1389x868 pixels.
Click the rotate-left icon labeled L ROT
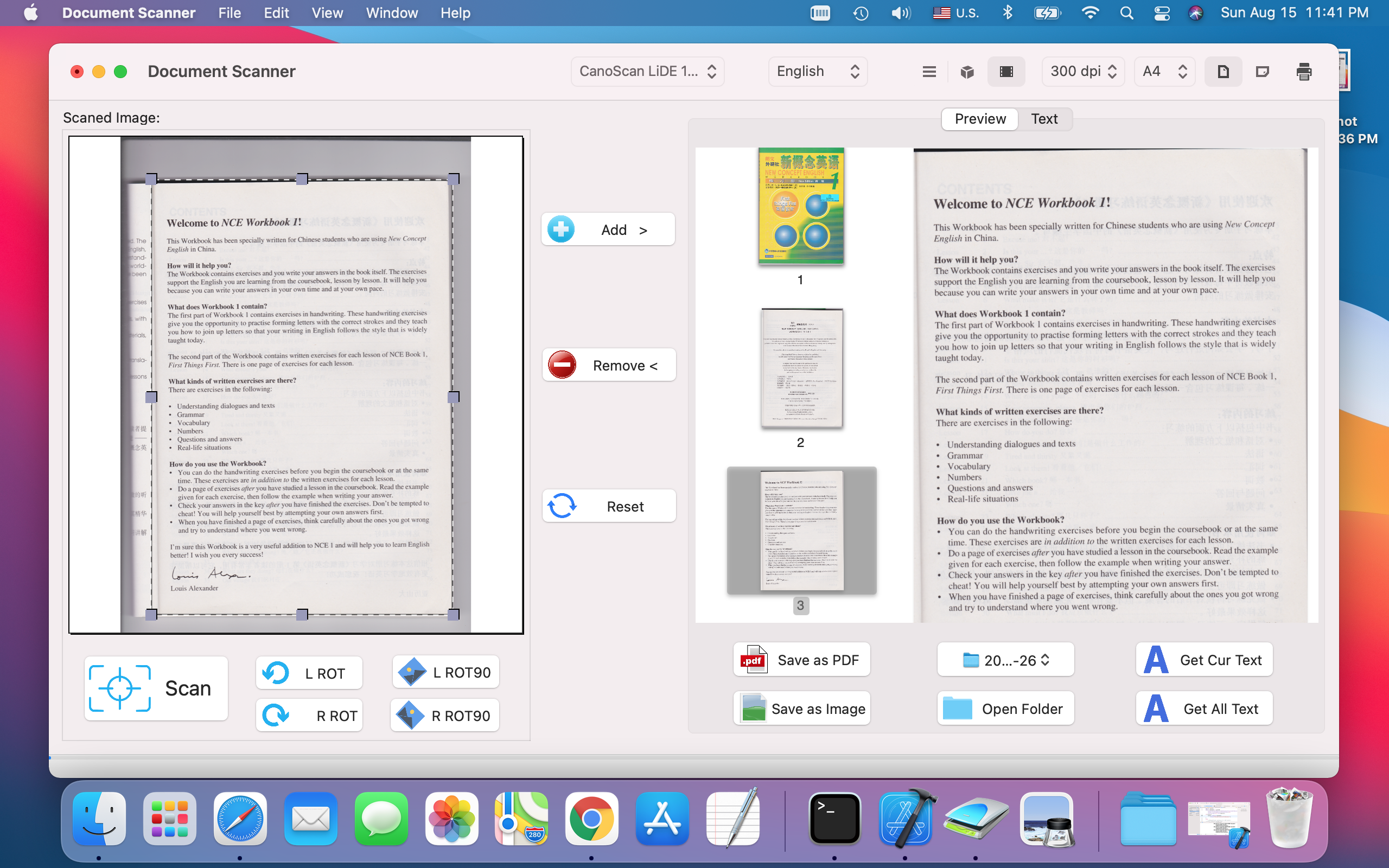click(276, 673)
